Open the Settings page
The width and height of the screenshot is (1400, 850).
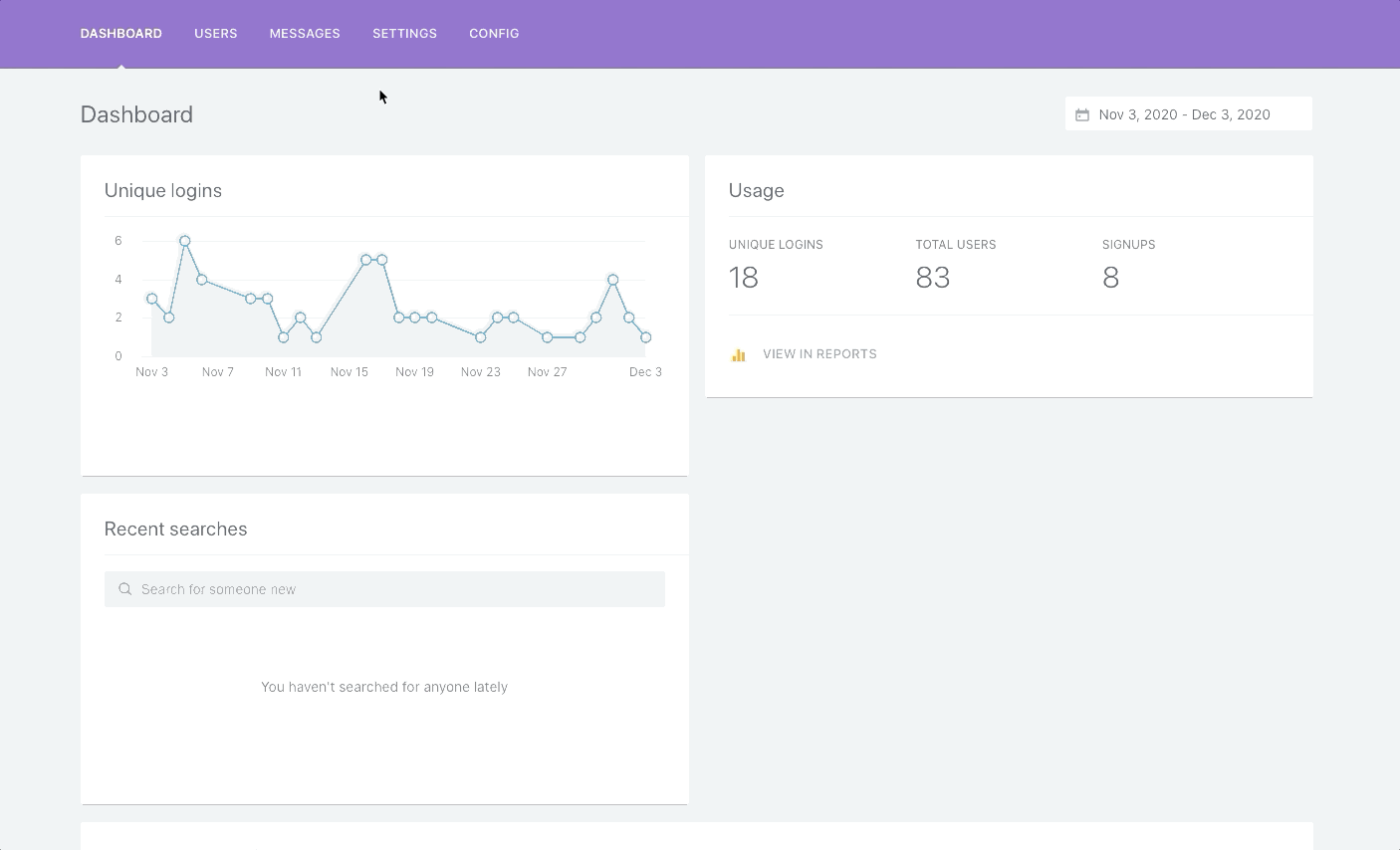point(404,34)
